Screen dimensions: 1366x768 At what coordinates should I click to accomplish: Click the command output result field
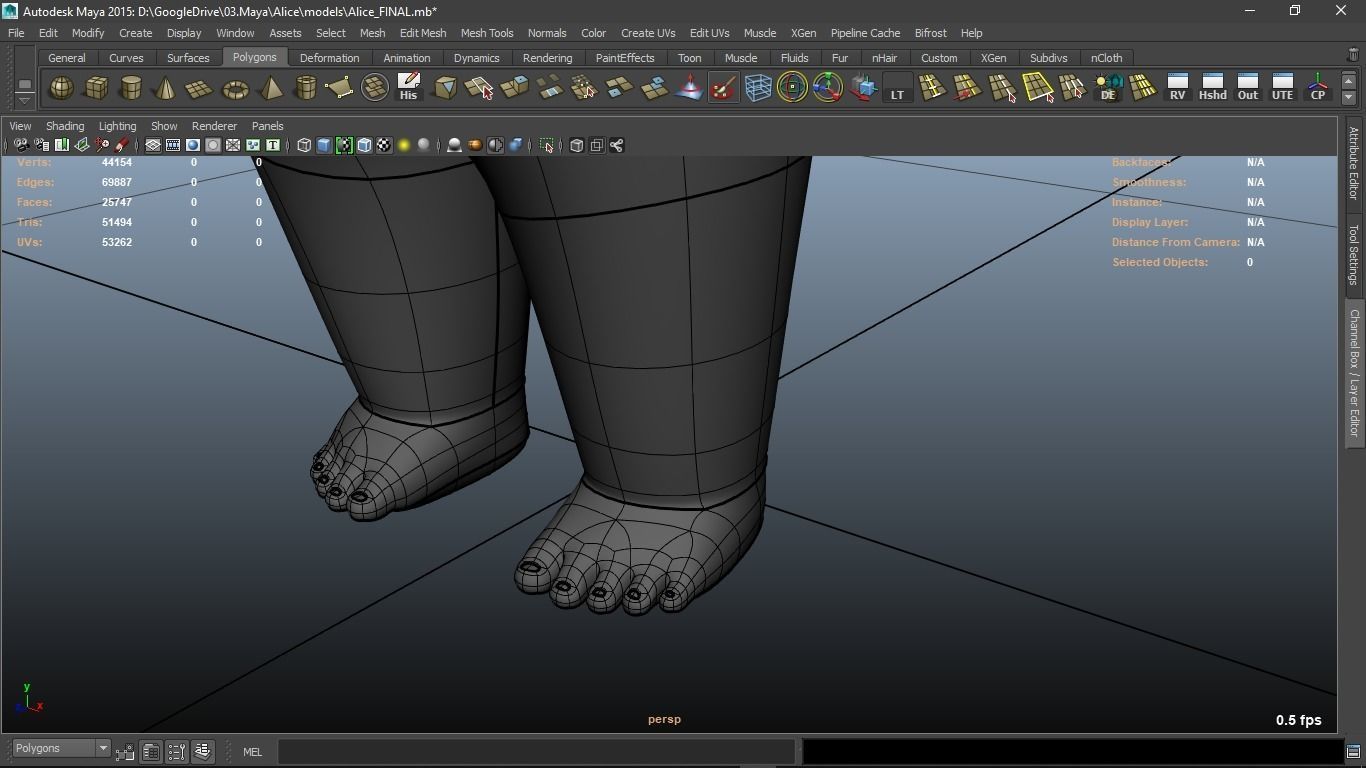click(x=1071, y=751)
